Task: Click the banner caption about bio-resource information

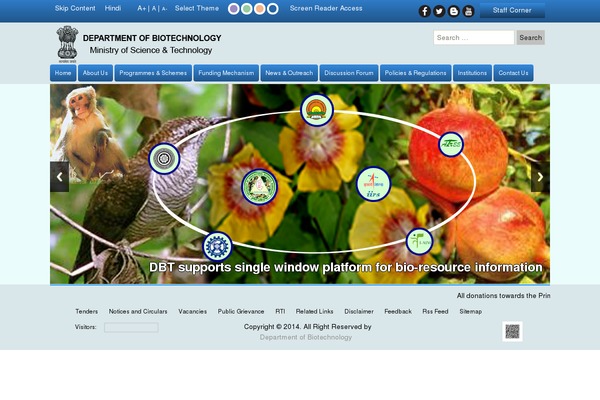Action: tap(346, 267)
